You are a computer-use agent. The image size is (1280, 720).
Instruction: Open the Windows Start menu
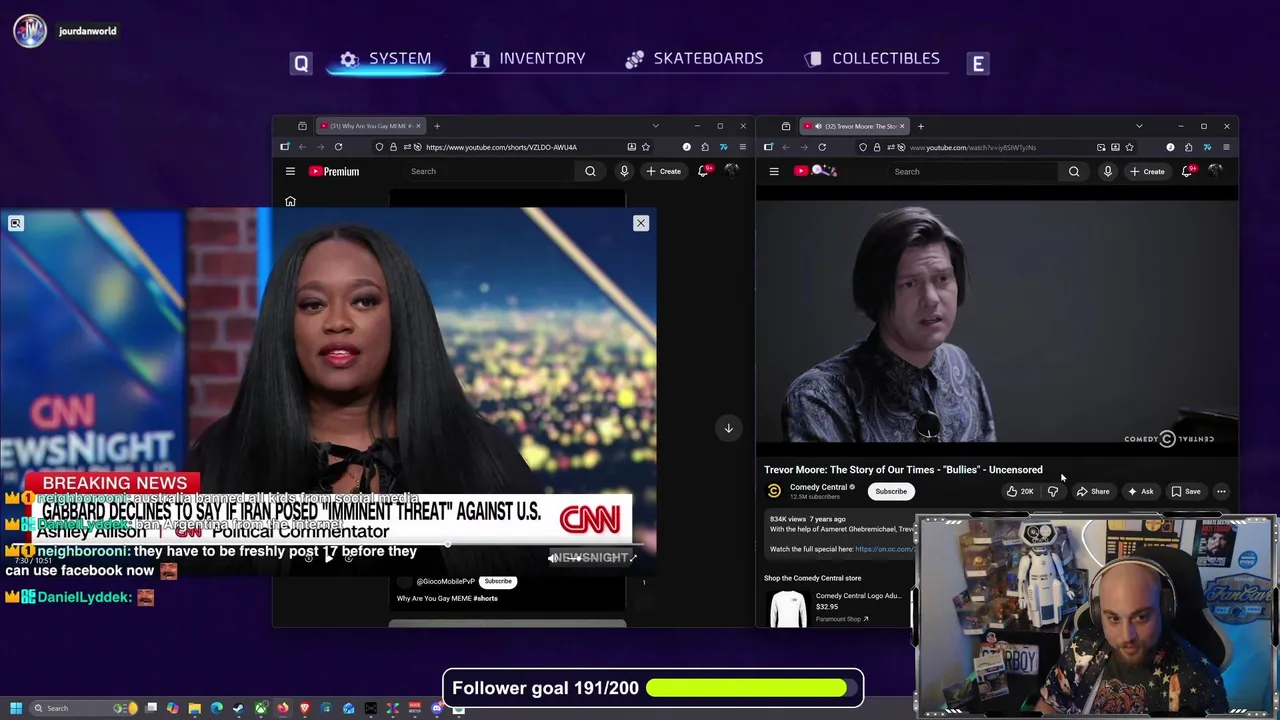16,708
